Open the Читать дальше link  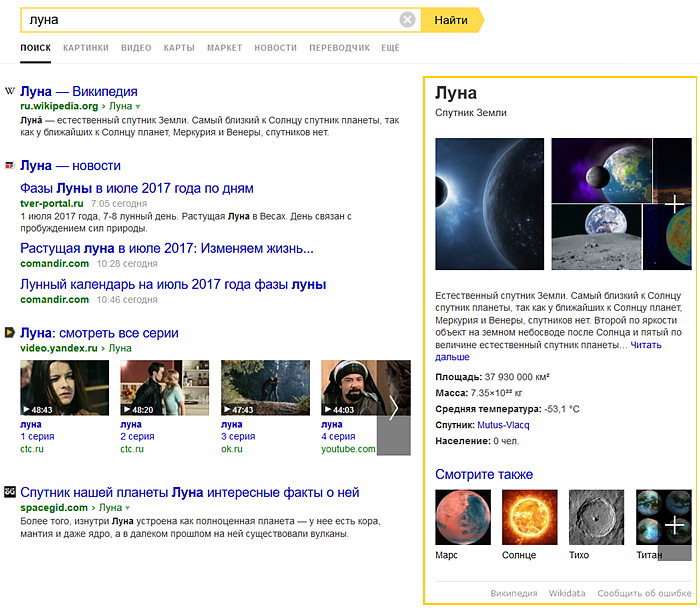[548, 351]
